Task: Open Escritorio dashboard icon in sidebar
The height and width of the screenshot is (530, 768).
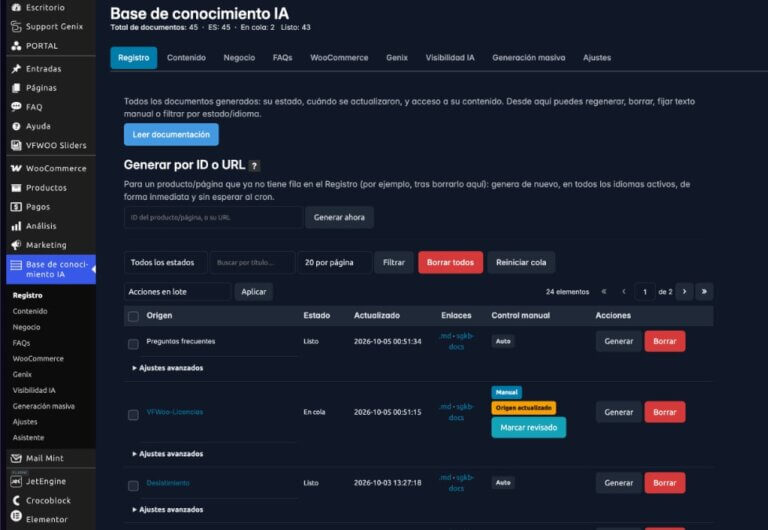Action: (x=16, y=7)
